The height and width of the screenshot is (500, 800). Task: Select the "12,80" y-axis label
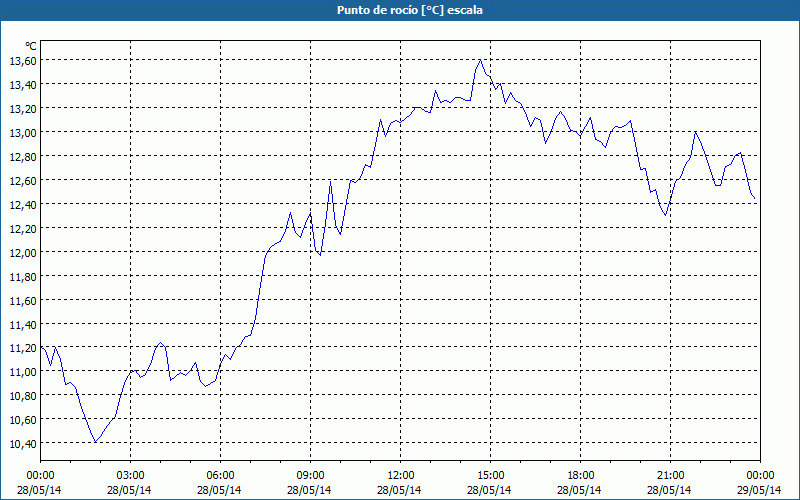[x=23, y=156]
